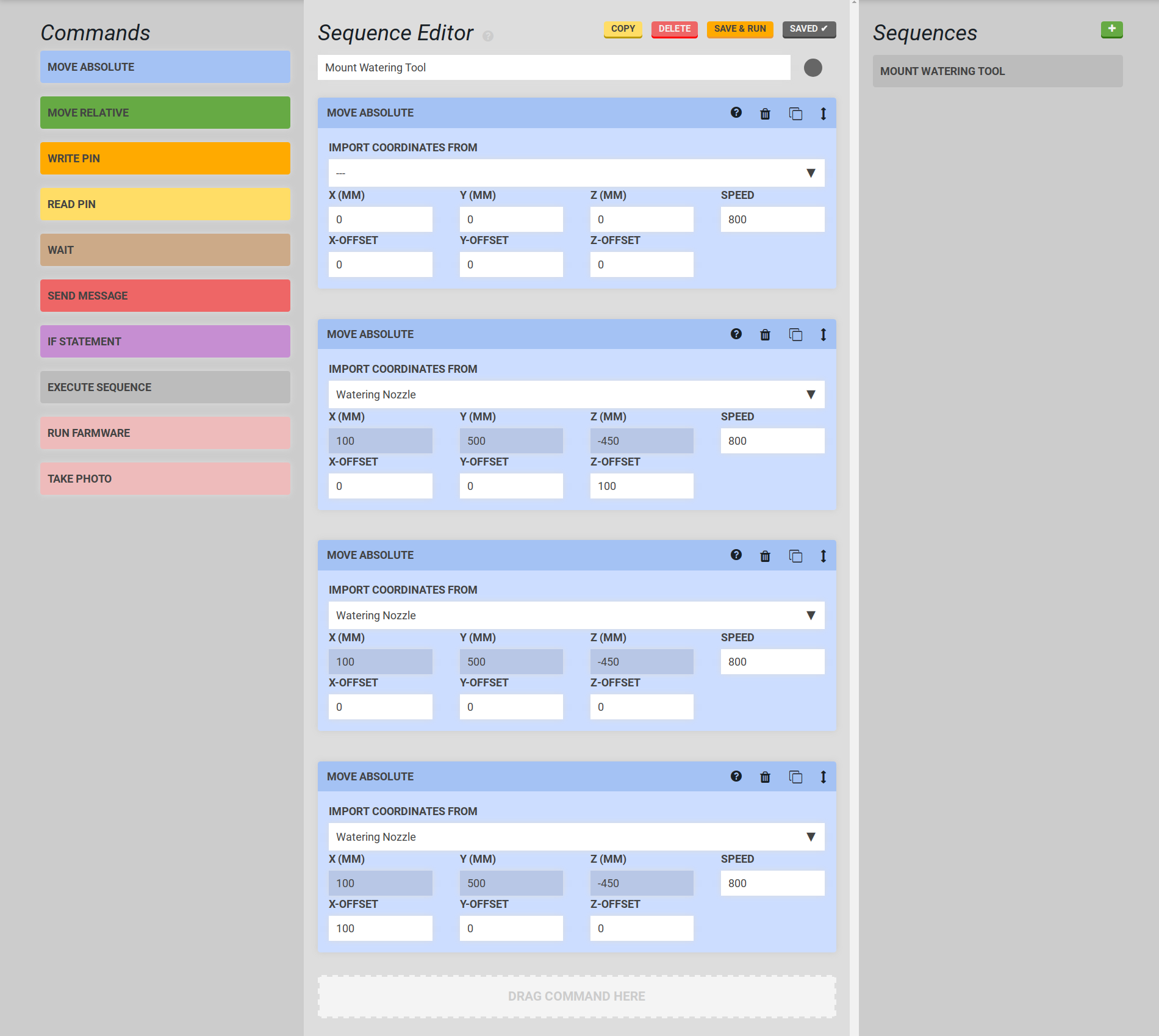This screenshot has height=1036, width=1159.
Task: Open the first step's Import Coordinates From dropdown
Action: (x=576, y=173)
